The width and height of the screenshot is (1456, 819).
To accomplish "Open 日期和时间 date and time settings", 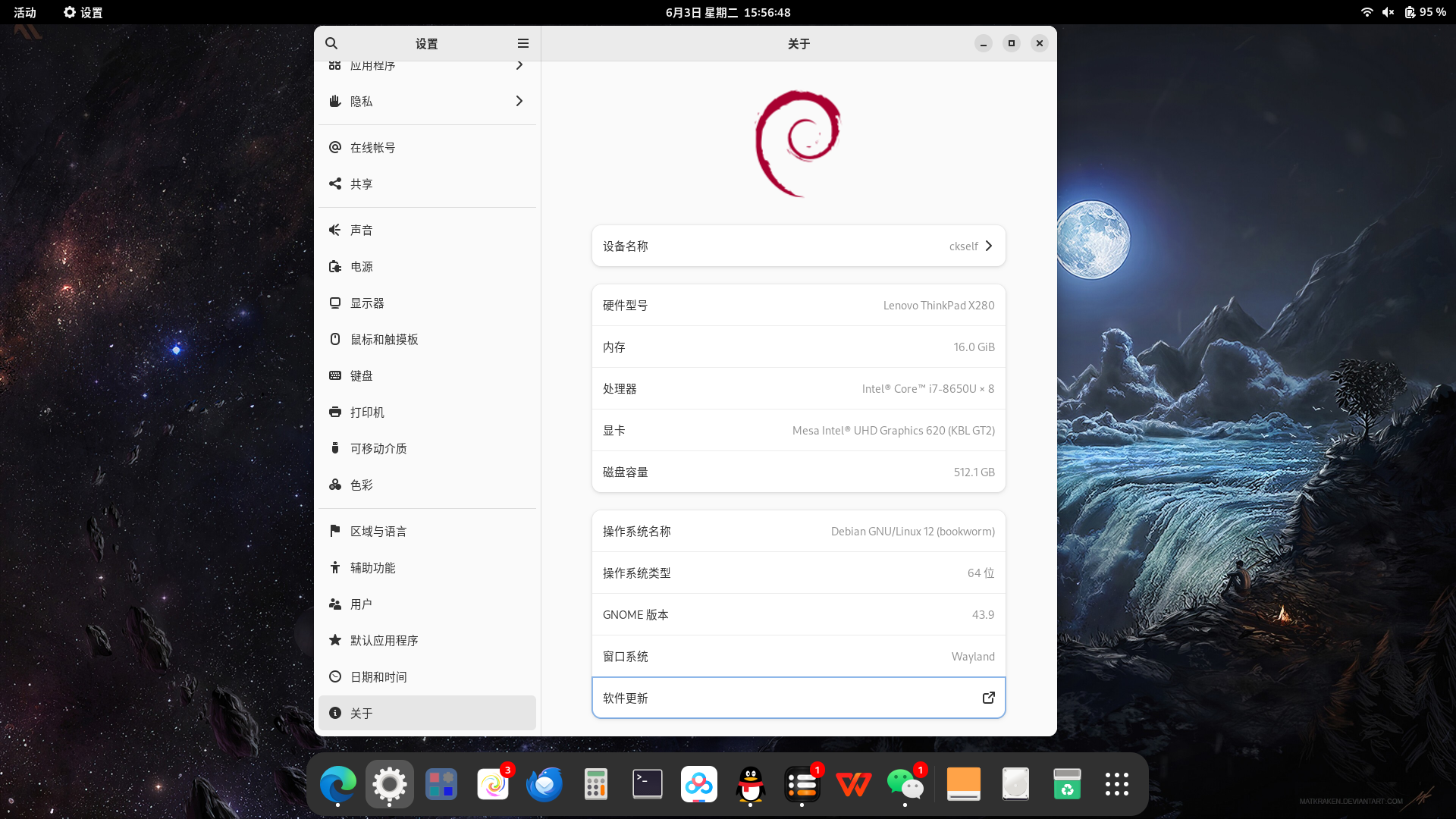I will (427, 676).
